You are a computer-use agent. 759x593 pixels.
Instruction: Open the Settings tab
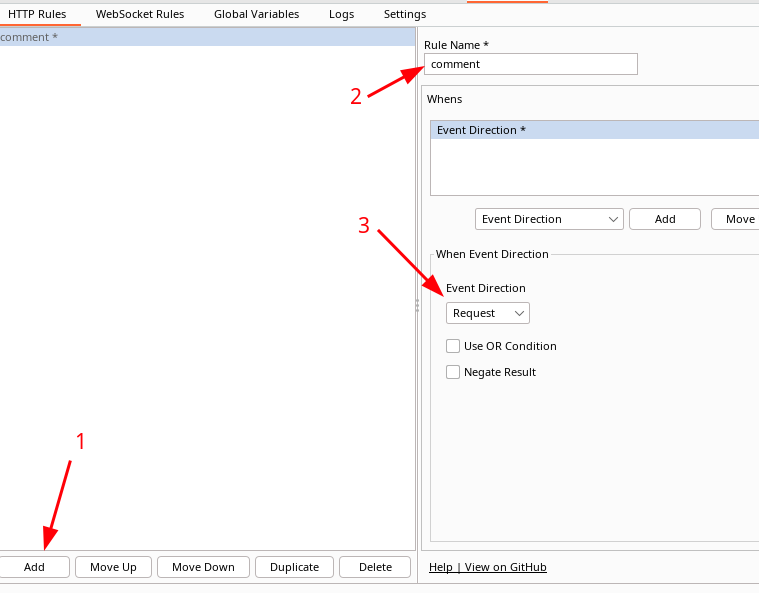coord(405,14)
